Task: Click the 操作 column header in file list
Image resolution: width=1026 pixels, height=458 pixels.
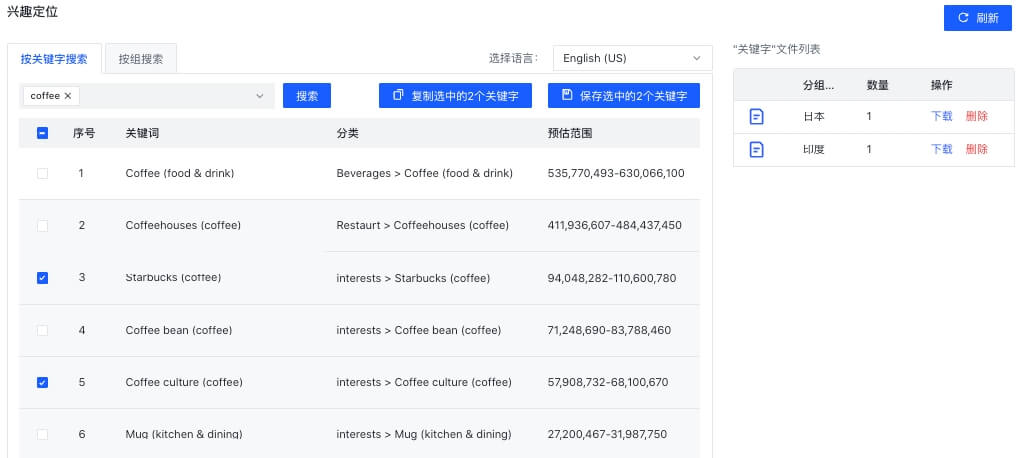Action: tap(942, 85)
